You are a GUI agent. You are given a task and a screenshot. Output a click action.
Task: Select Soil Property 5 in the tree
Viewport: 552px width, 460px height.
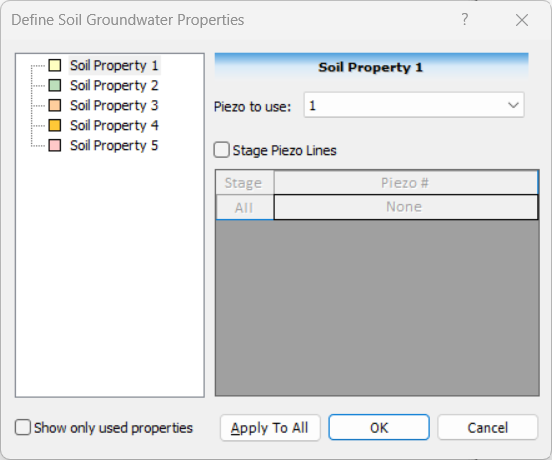[114, 146]
